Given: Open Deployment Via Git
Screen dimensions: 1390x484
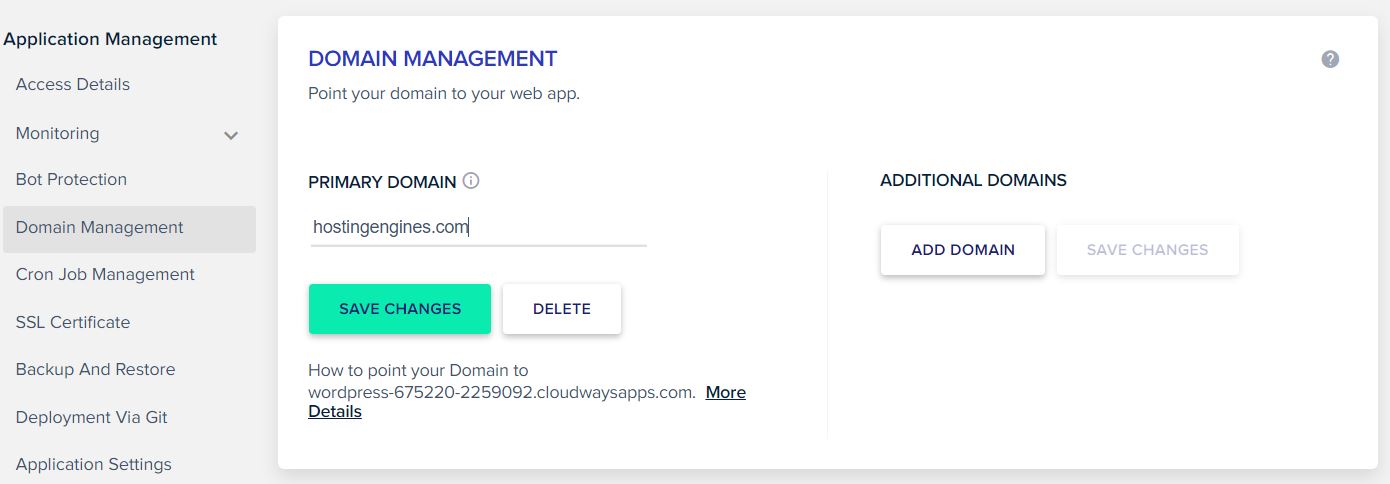Looking at the screenshot, I should [x=92, y=417].
